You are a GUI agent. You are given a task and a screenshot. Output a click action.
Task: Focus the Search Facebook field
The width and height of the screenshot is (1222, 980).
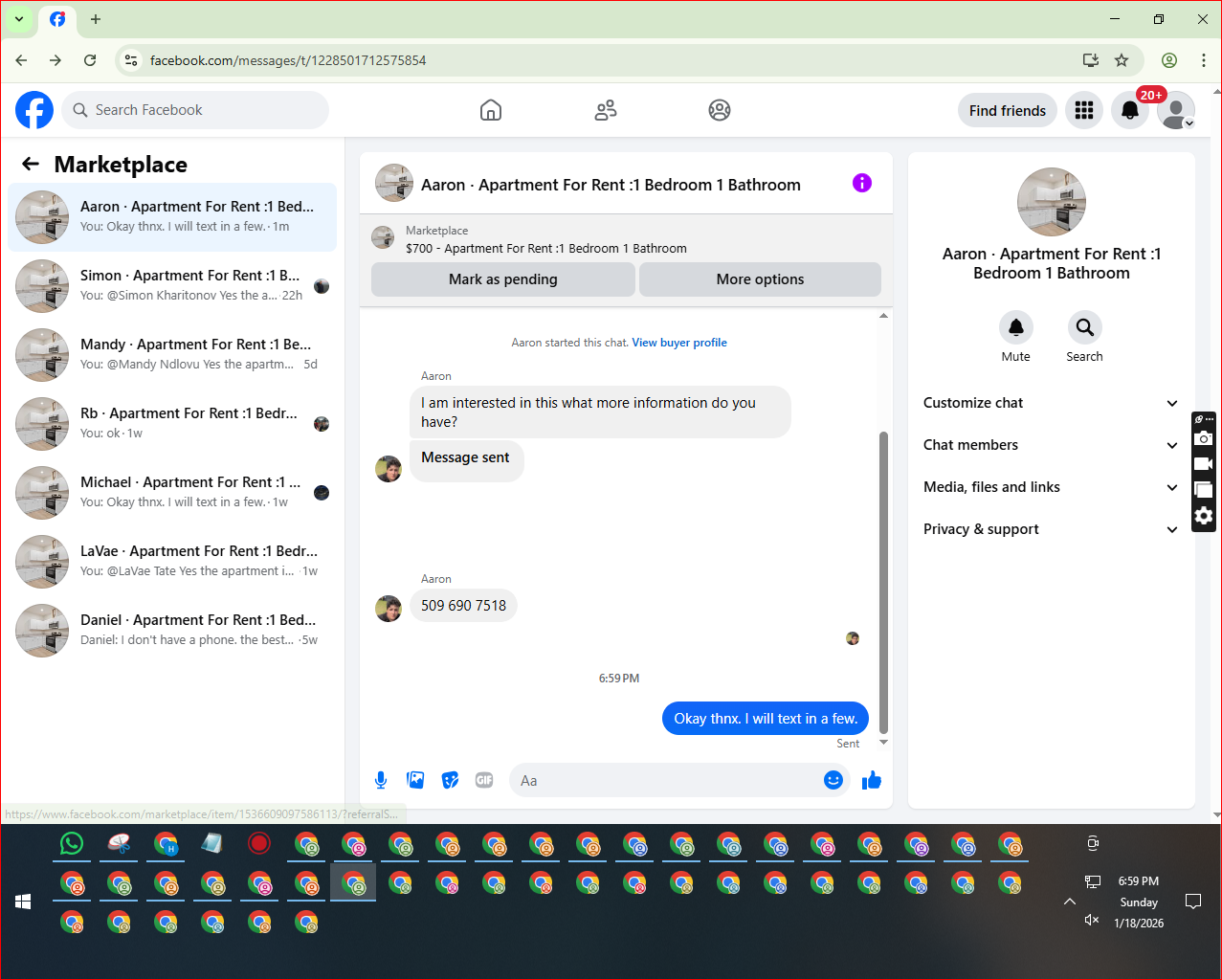pos(195,110)
